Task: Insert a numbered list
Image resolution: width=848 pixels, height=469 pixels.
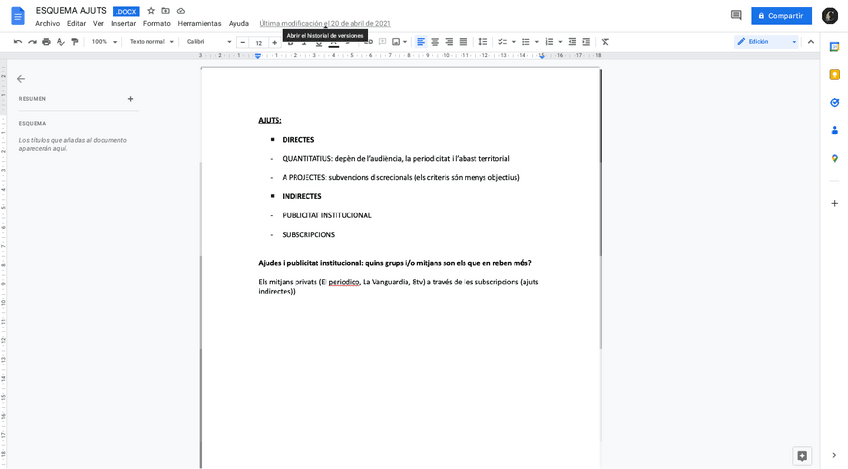Action: 549,42
